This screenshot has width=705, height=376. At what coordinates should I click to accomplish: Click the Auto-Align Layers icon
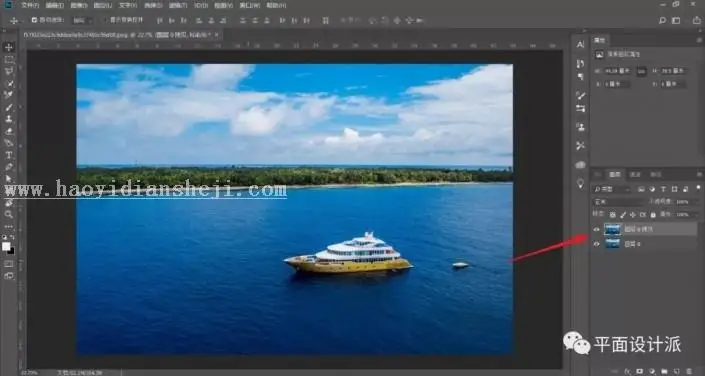click(325, 20)
